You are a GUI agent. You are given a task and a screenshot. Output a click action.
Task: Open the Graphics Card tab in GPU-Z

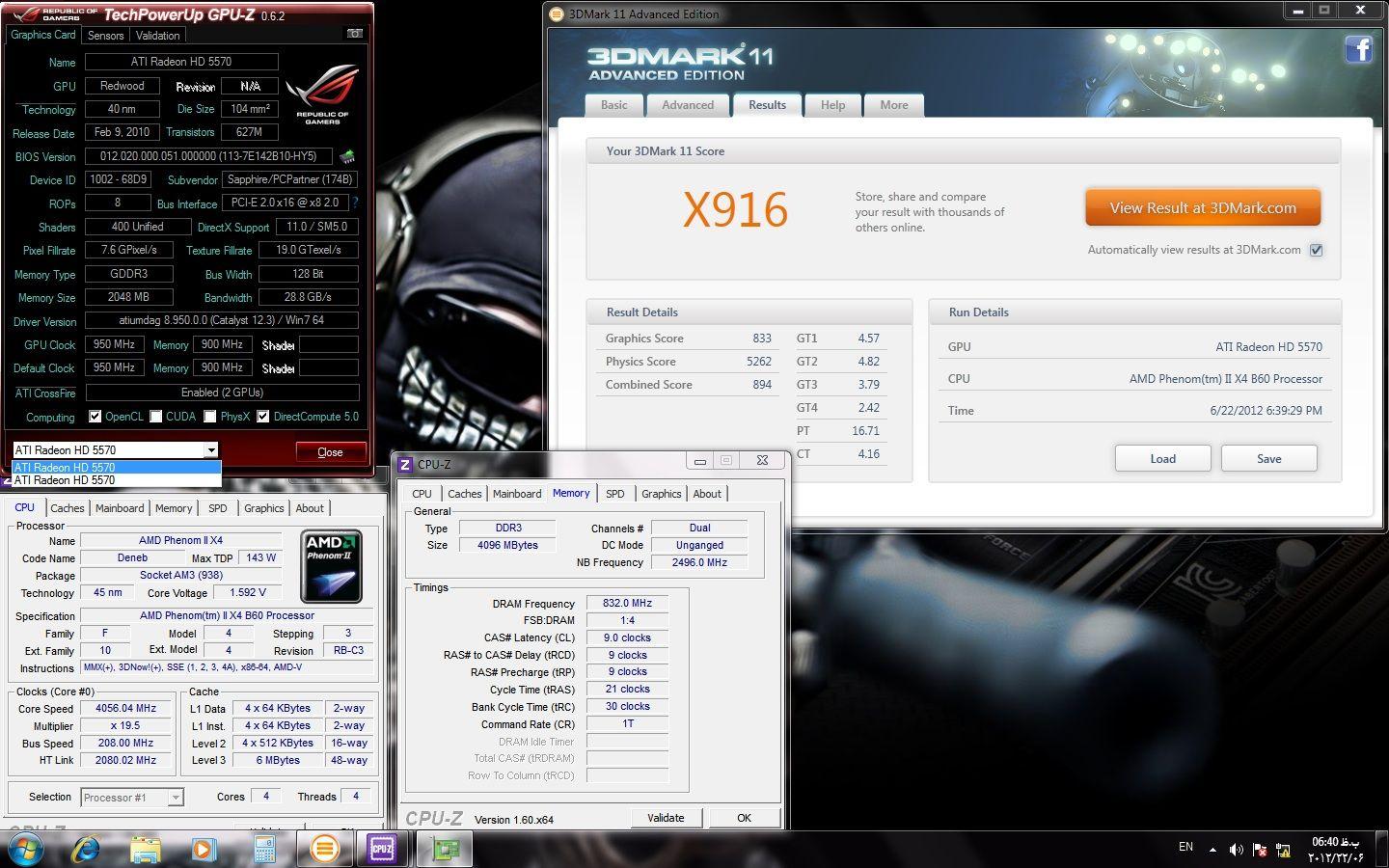(43, 35)
